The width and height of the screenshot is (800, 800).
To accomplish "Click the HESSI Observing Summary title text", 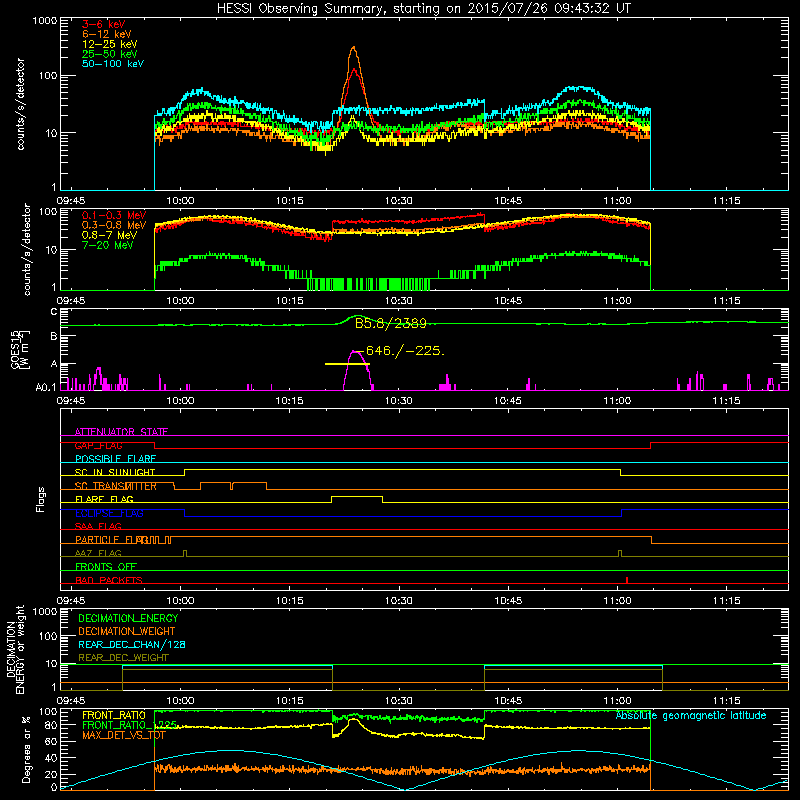I will (424, 9).
